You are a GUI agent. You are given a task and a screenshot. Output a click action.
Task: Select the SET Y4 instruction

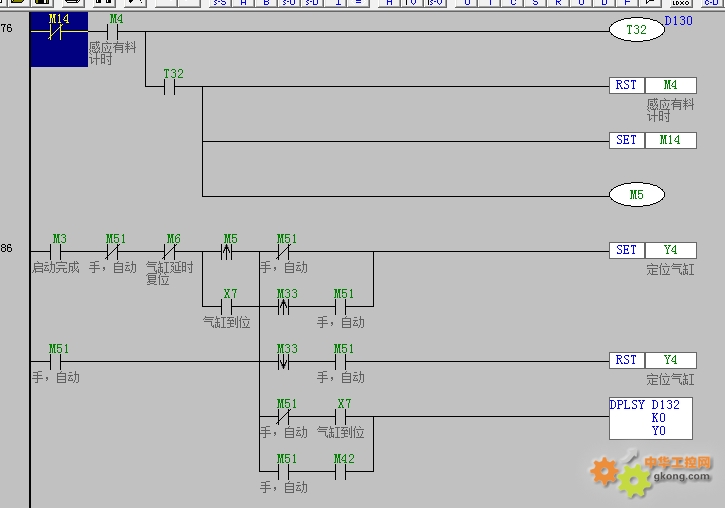click(x=653, y=250)
